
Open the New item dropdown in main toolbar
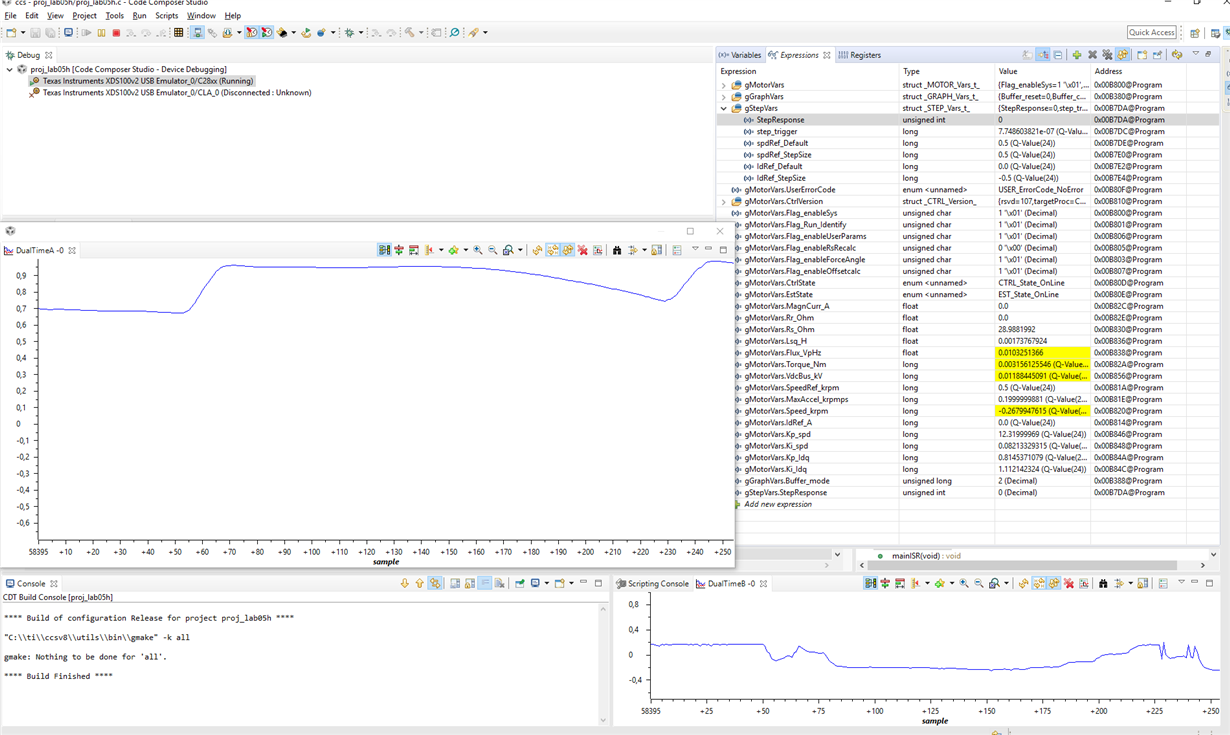23,33
